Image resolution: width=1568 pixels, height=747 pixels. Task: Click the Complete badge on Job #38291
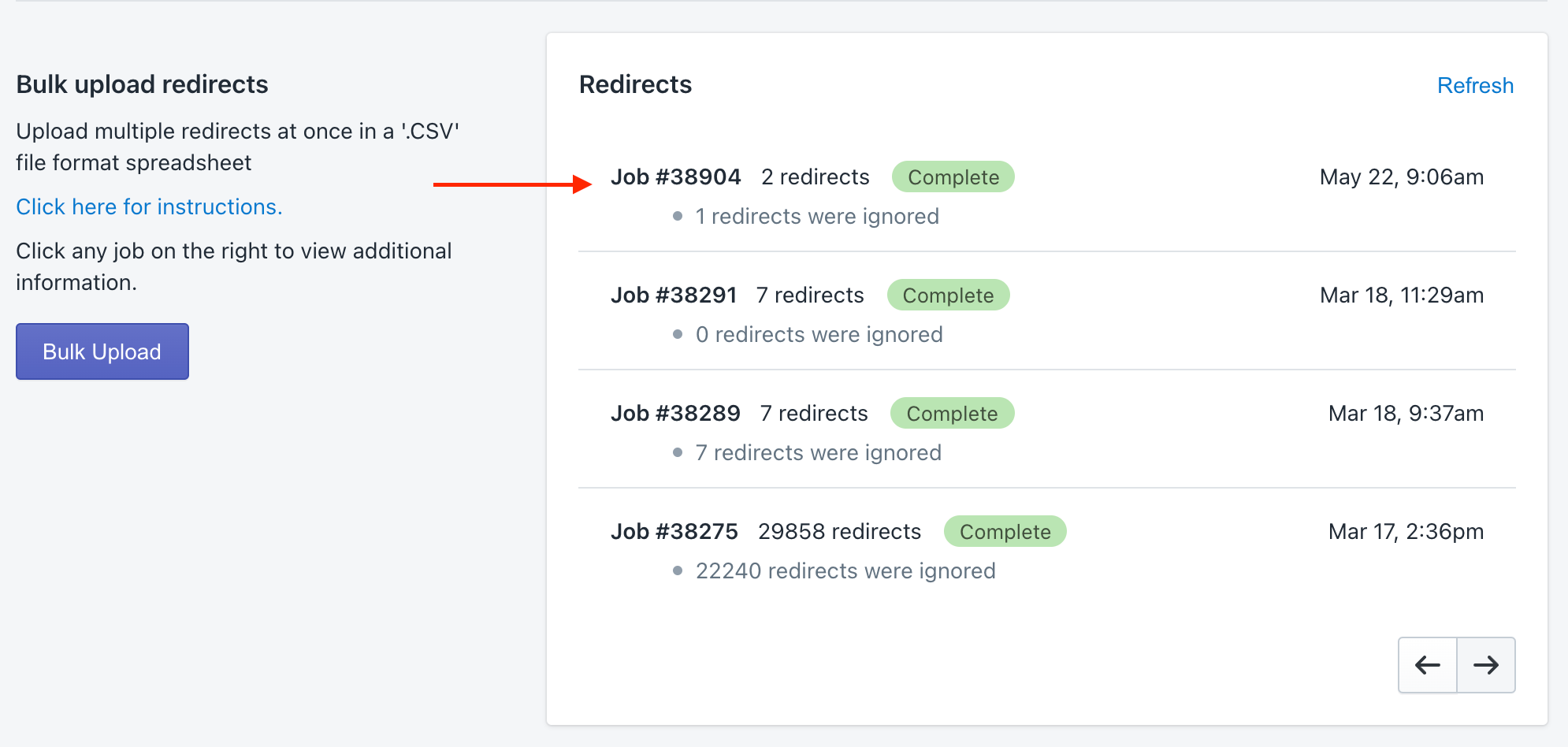pos(948,295)
